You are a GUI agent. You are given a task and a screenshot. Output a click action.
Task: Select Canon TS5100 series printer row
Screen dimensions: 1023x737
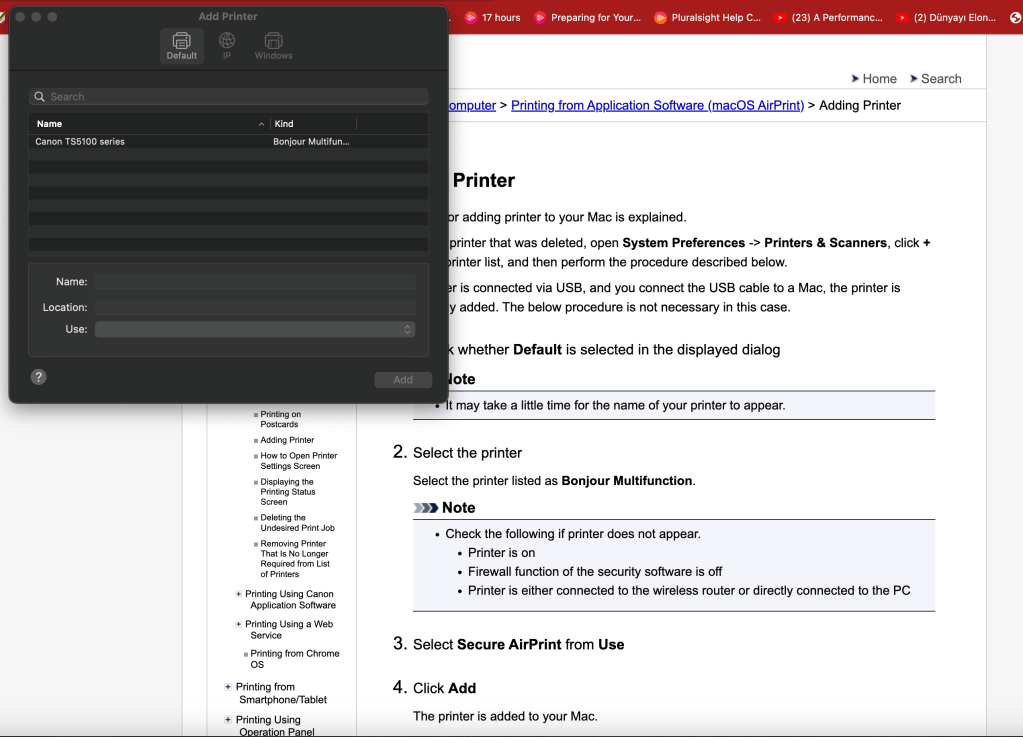228,142
